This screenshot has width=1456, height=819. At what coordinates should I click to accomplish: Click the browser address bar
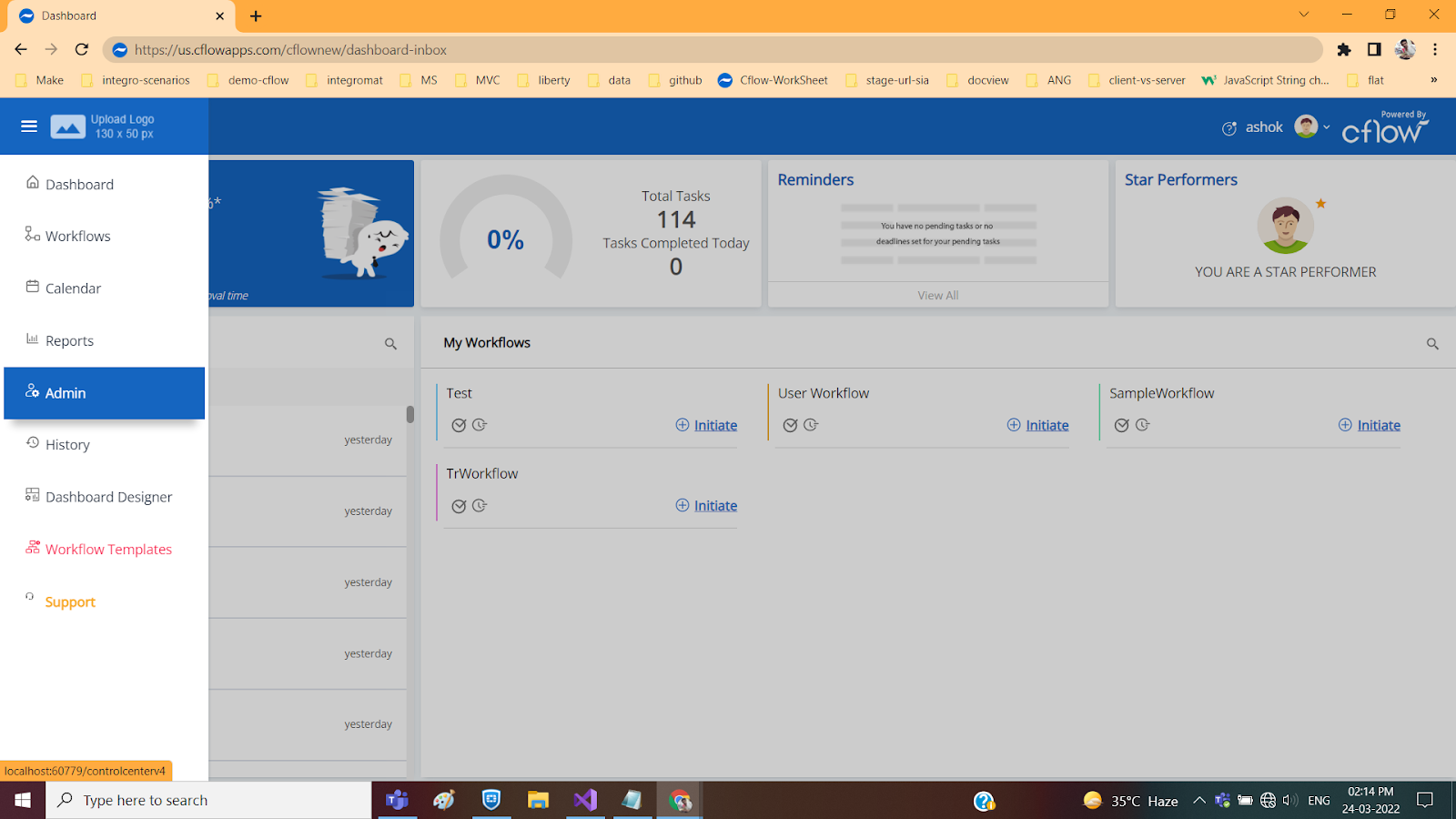713,50
